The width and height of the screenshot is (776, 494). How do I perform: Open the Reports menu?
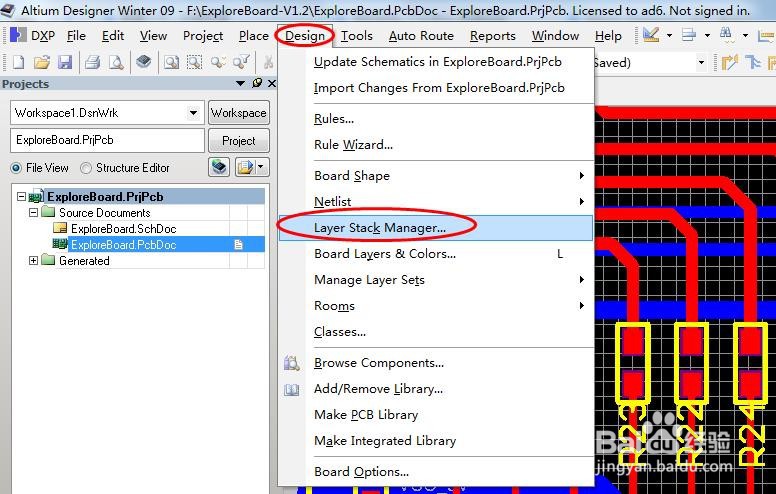pyautogui.click(x=493, y=36)
